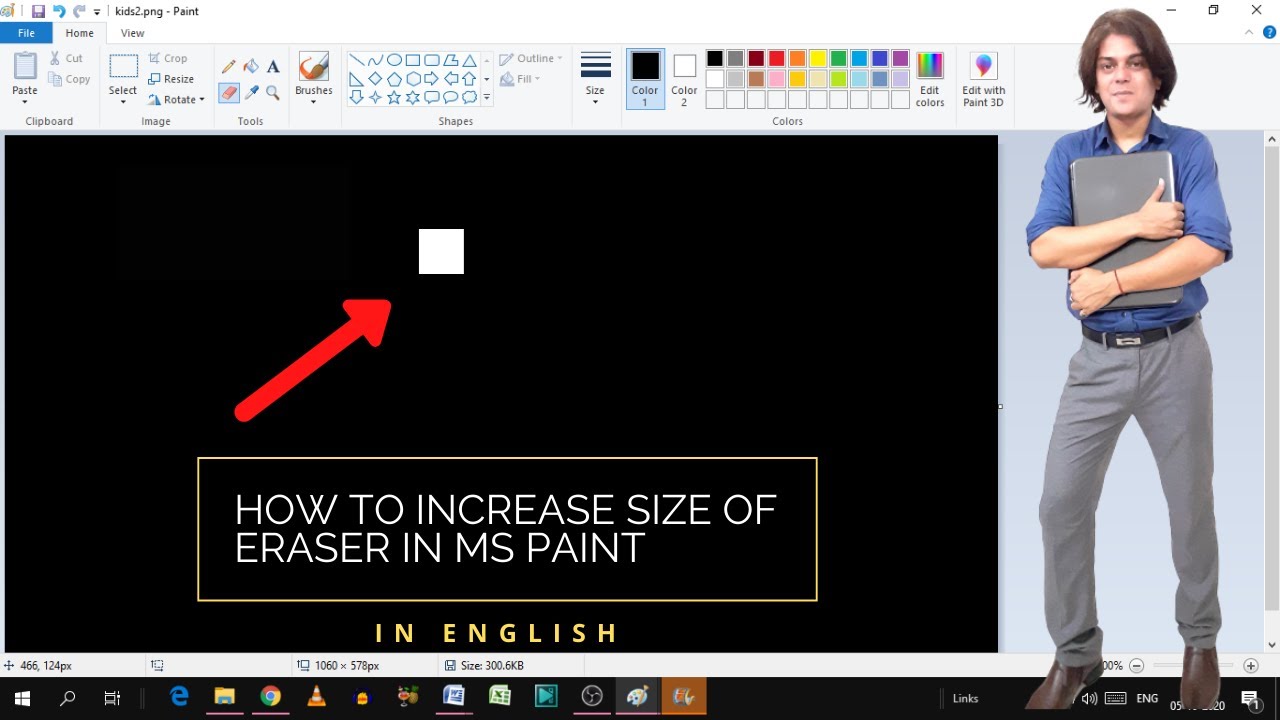Select the Pencil tool

coord(229,66)
